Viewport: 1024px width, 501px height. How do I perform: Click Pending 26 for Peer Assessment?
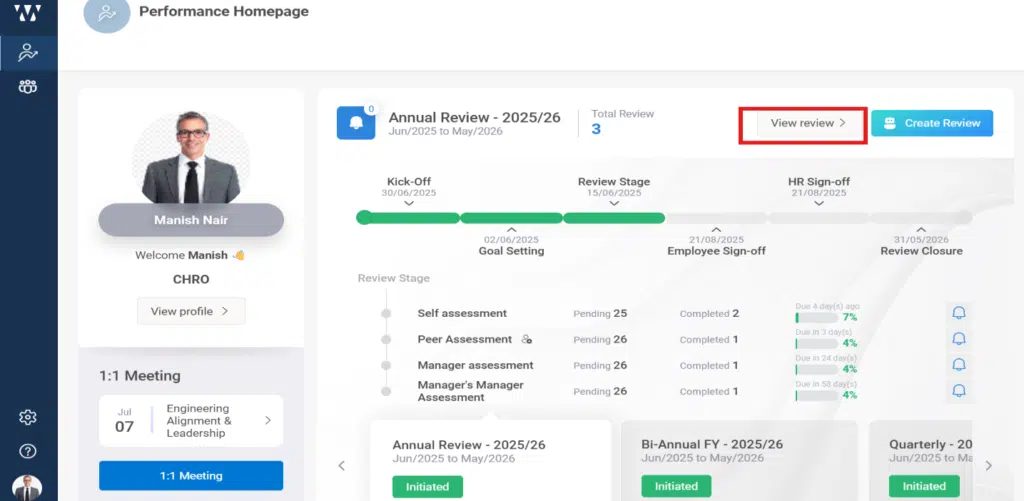coord(600,339)
